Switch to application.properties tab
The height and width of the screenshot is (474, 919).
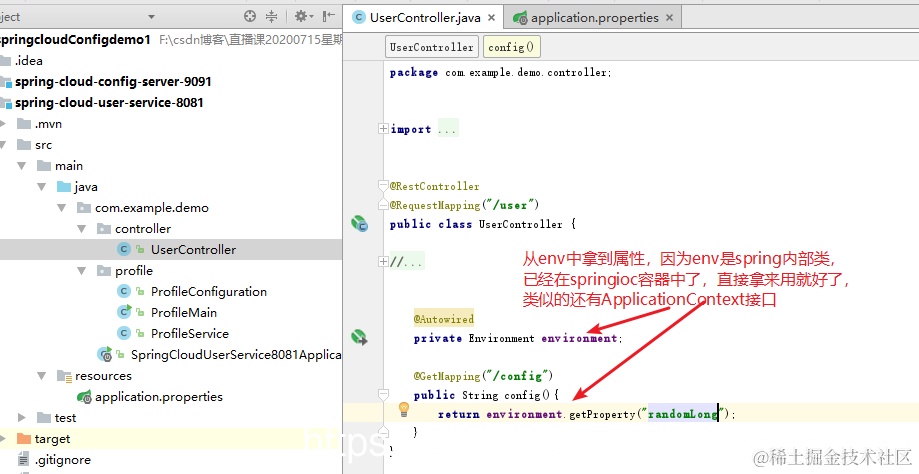tap(594, 18)
